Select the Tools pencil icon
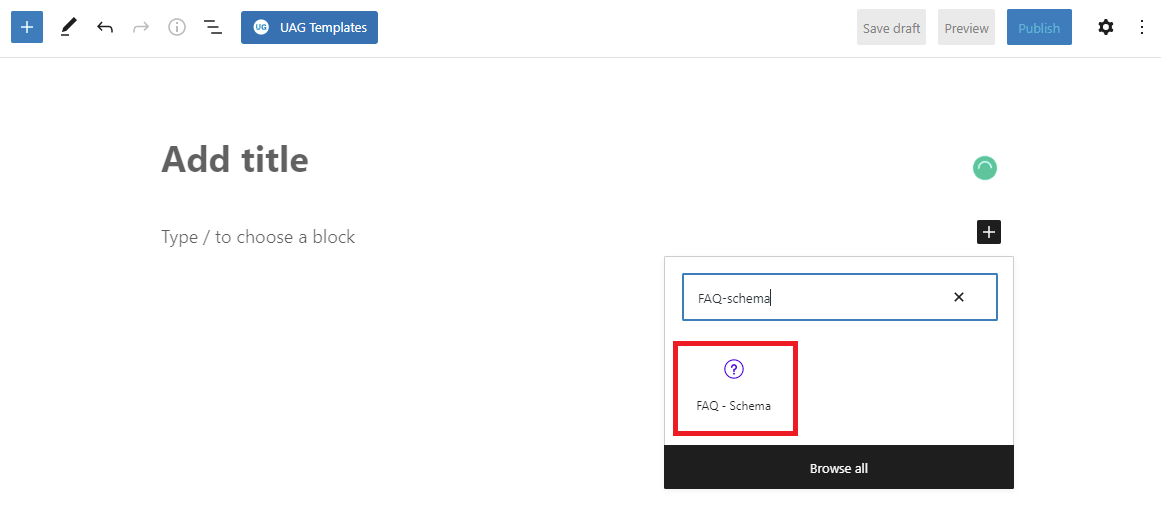This screenshot has width=1161, height=523. click(x=67, y=28)
